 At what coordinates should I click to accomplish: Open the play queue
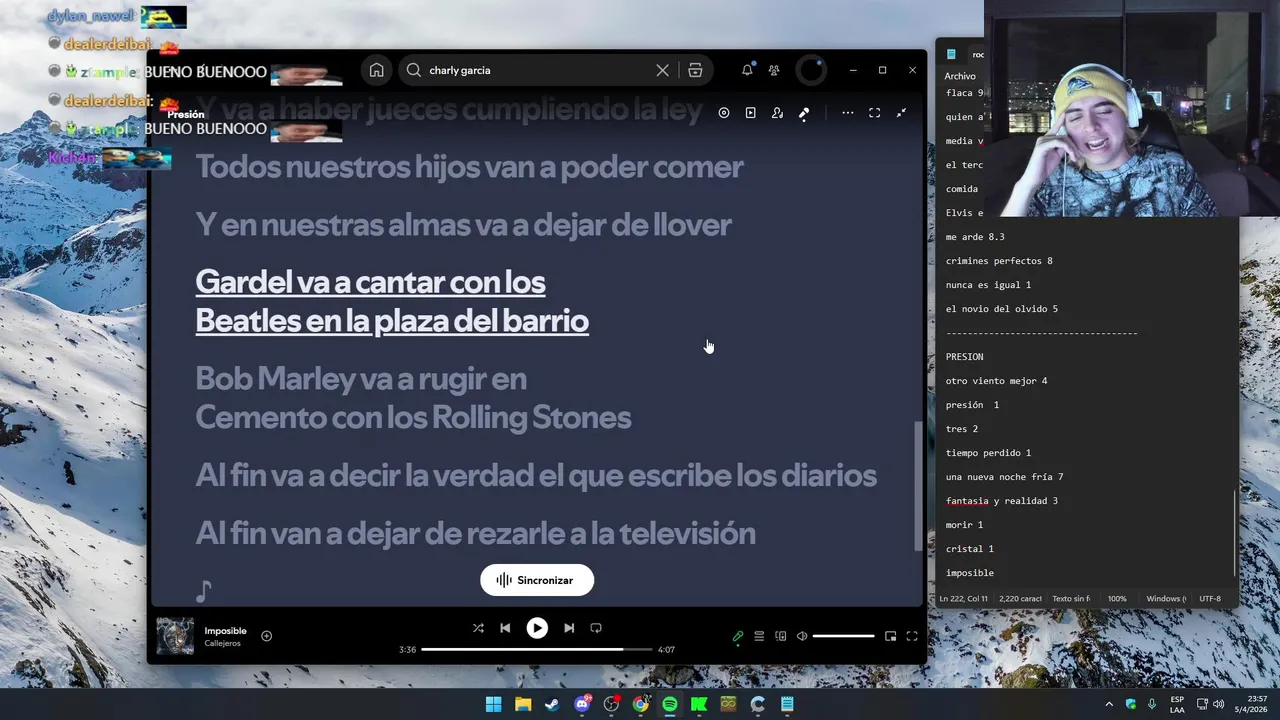click(x=759, y=636)
